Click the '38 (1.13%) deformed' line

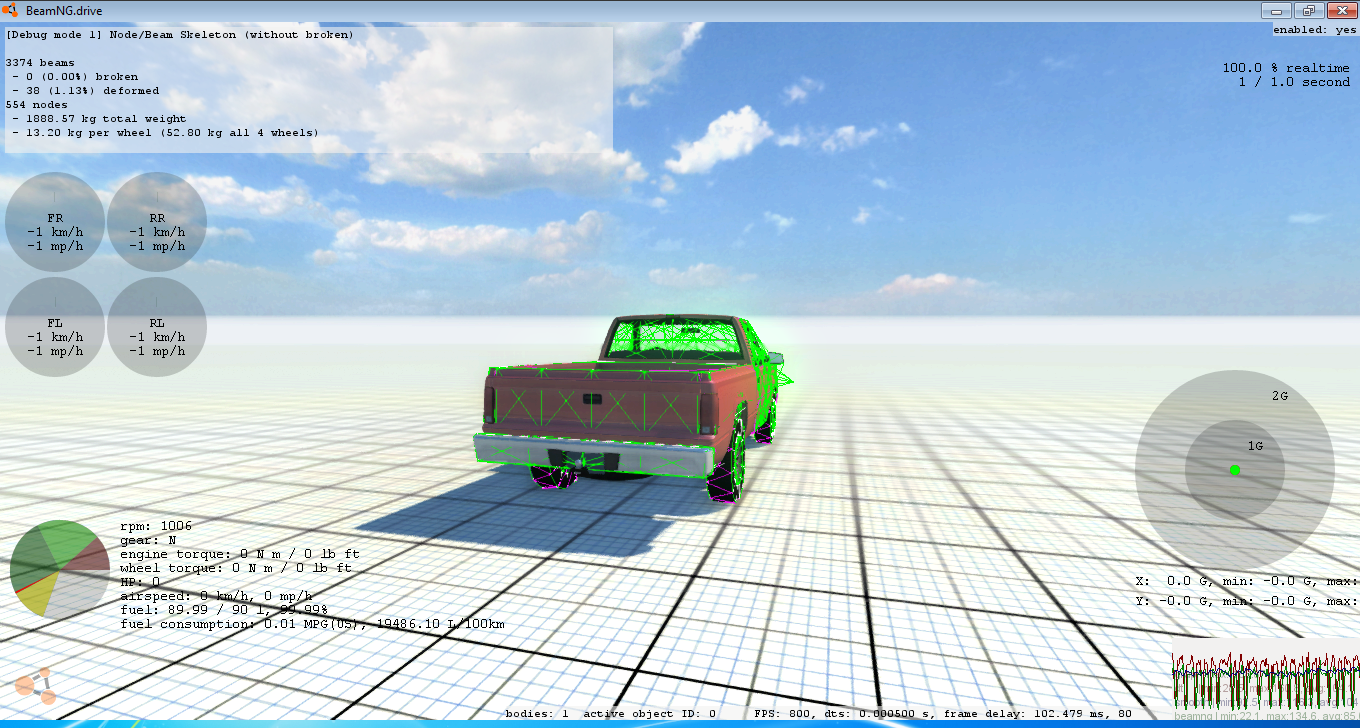tap(85, 90)
